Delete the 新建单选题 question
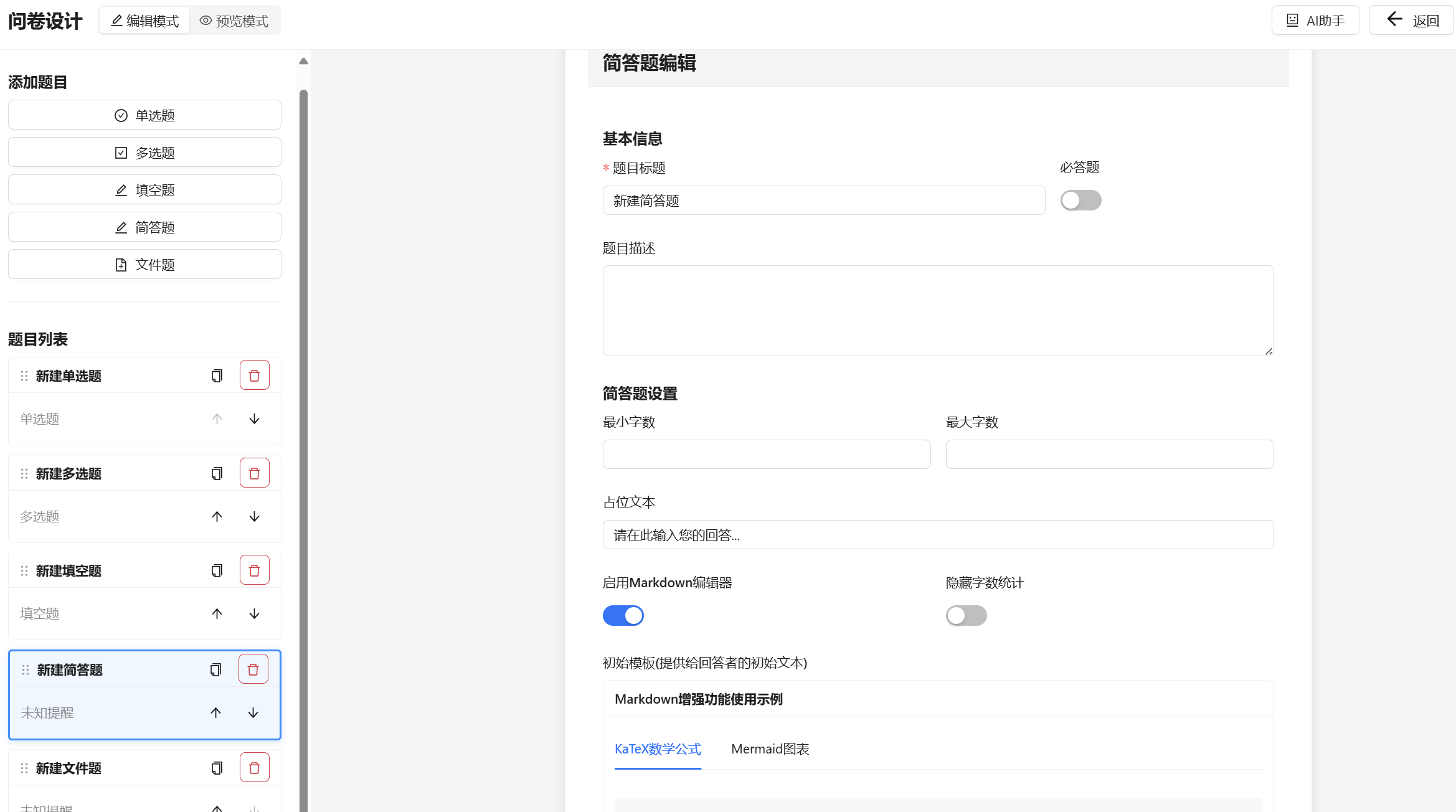This screenshot has width=1456, height=812. [x=254, y=375]
